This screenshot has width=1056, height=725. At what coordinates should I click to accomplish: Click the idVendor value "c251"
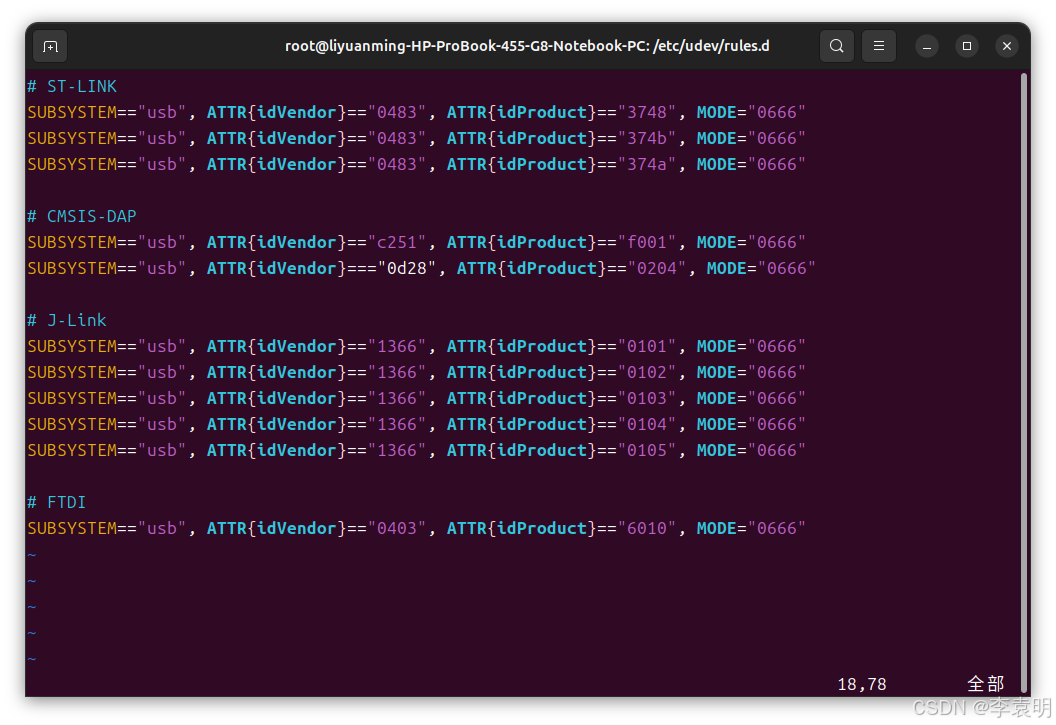pos(397,242)
